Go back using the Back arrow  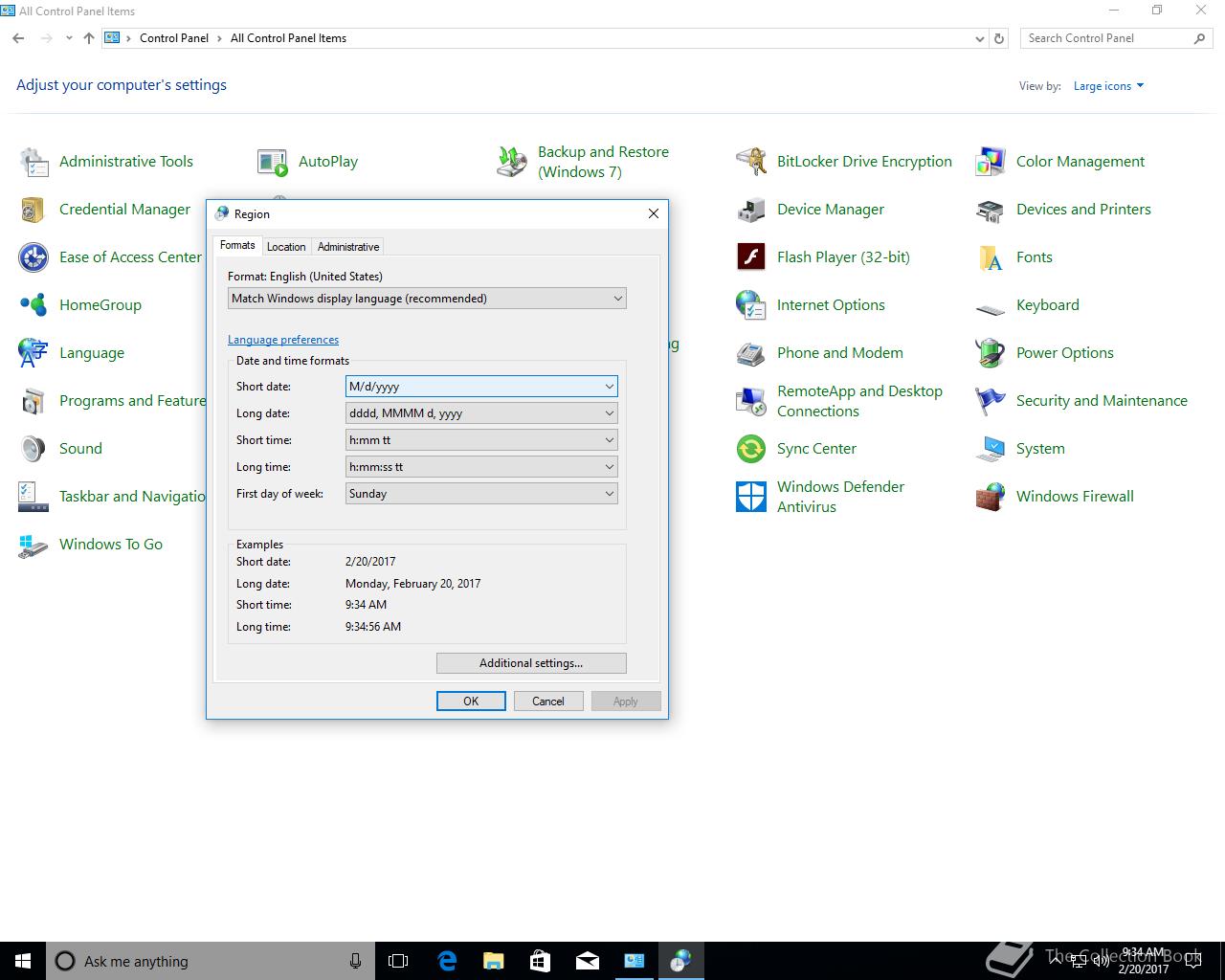coord(18,38)
